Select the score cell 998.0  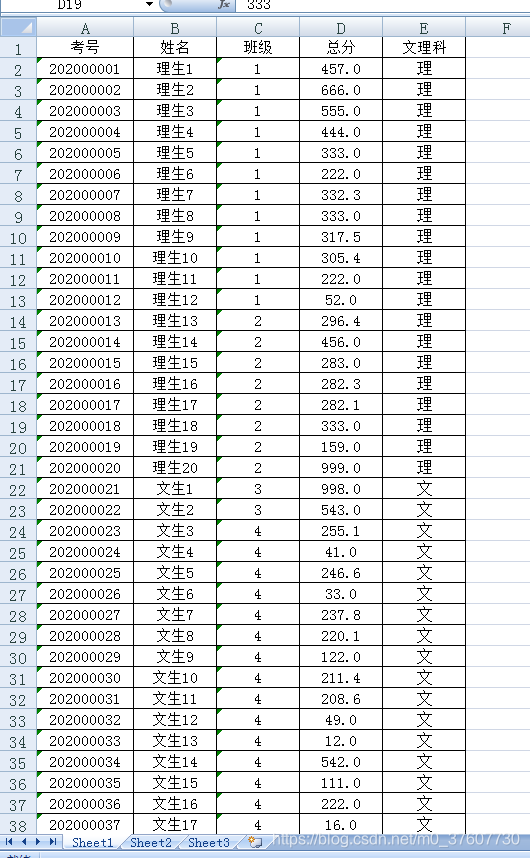[x=341, y=489]
